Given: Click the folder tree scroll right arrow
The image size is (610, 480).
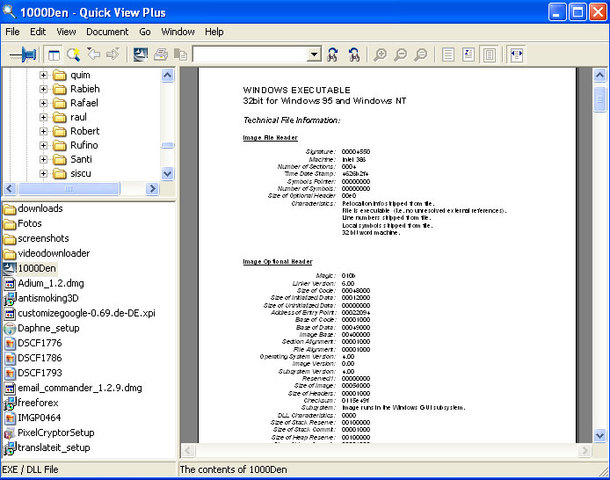Looking at the screenshot, I should (152, 189).
